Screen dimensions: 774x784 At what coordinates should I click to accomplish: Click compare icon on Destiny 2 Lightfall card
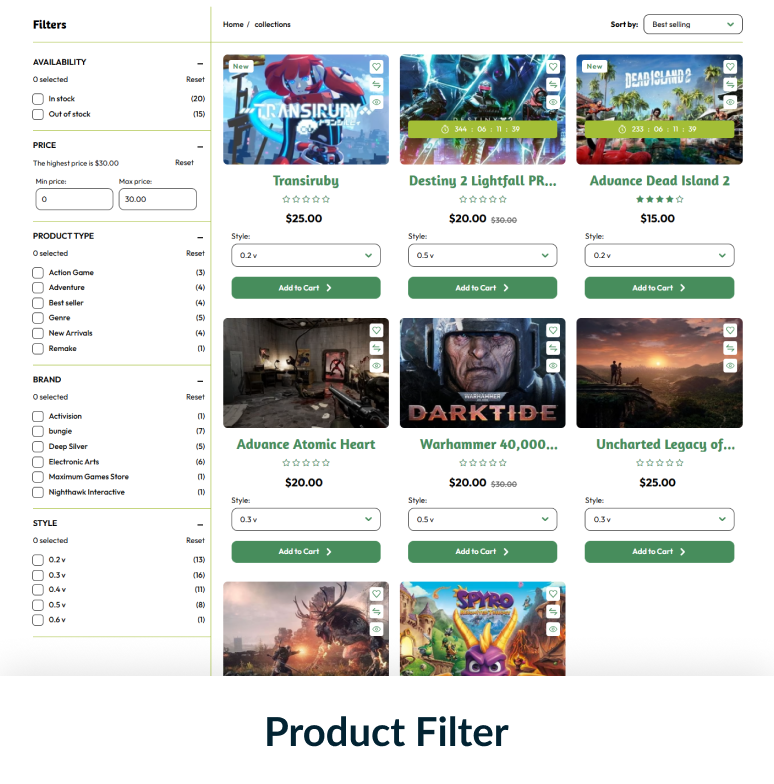(553, 84)
